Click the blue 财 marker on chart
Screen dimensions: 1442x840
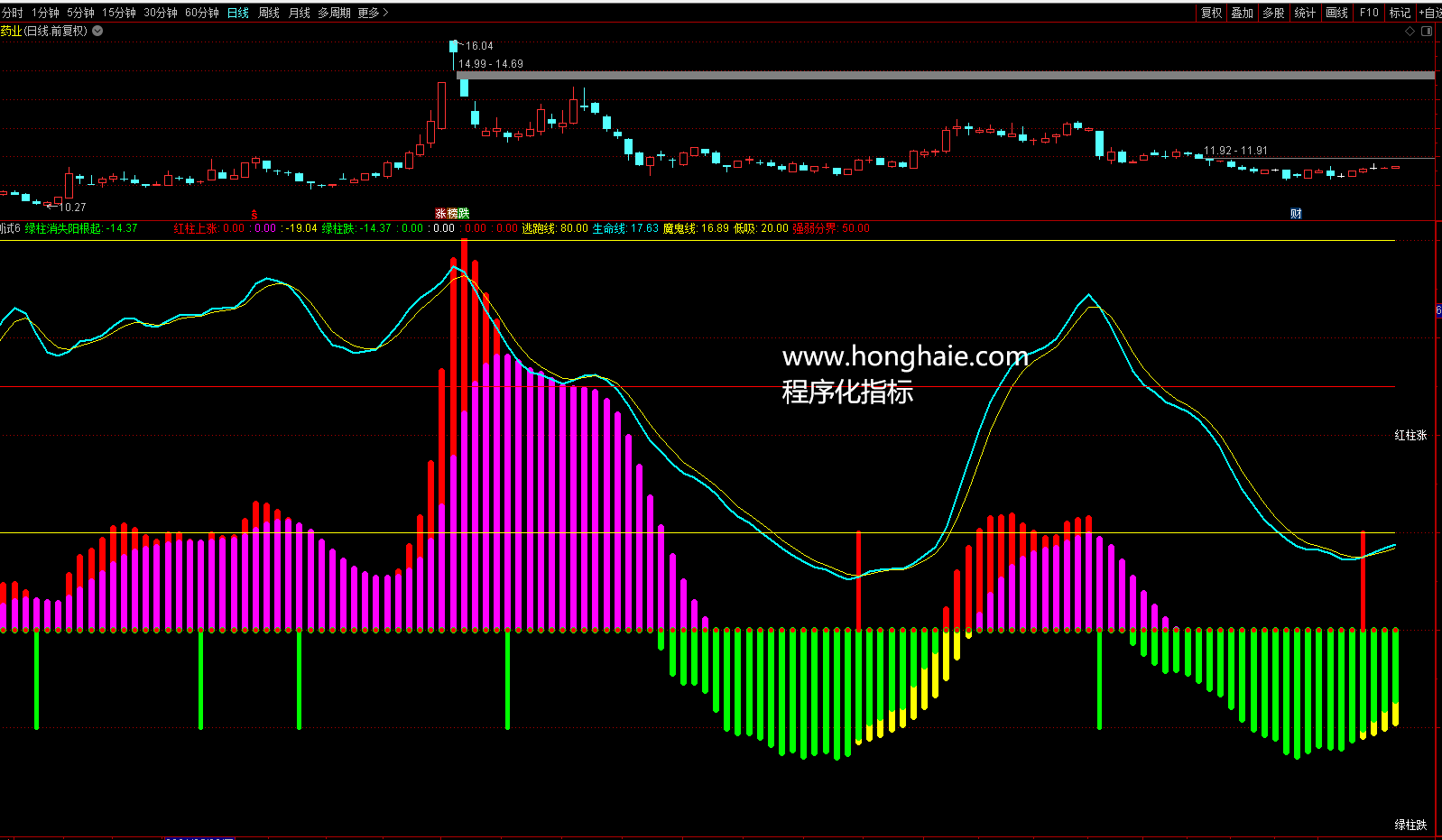[x=1296, y=214]
